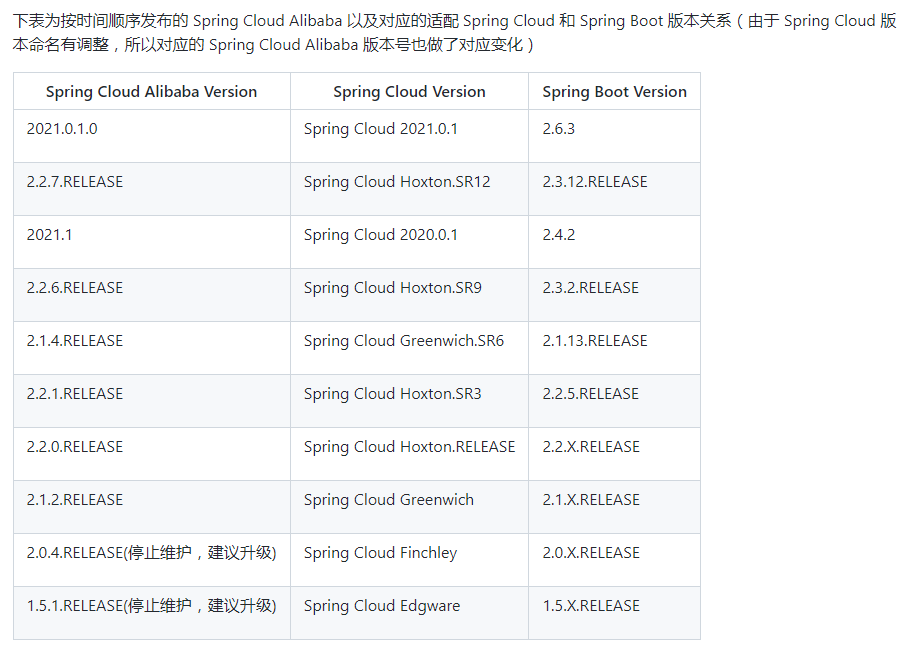Click the 2.2.X.RELEASE cell
The image size is (916, 657).
[615, 454]
